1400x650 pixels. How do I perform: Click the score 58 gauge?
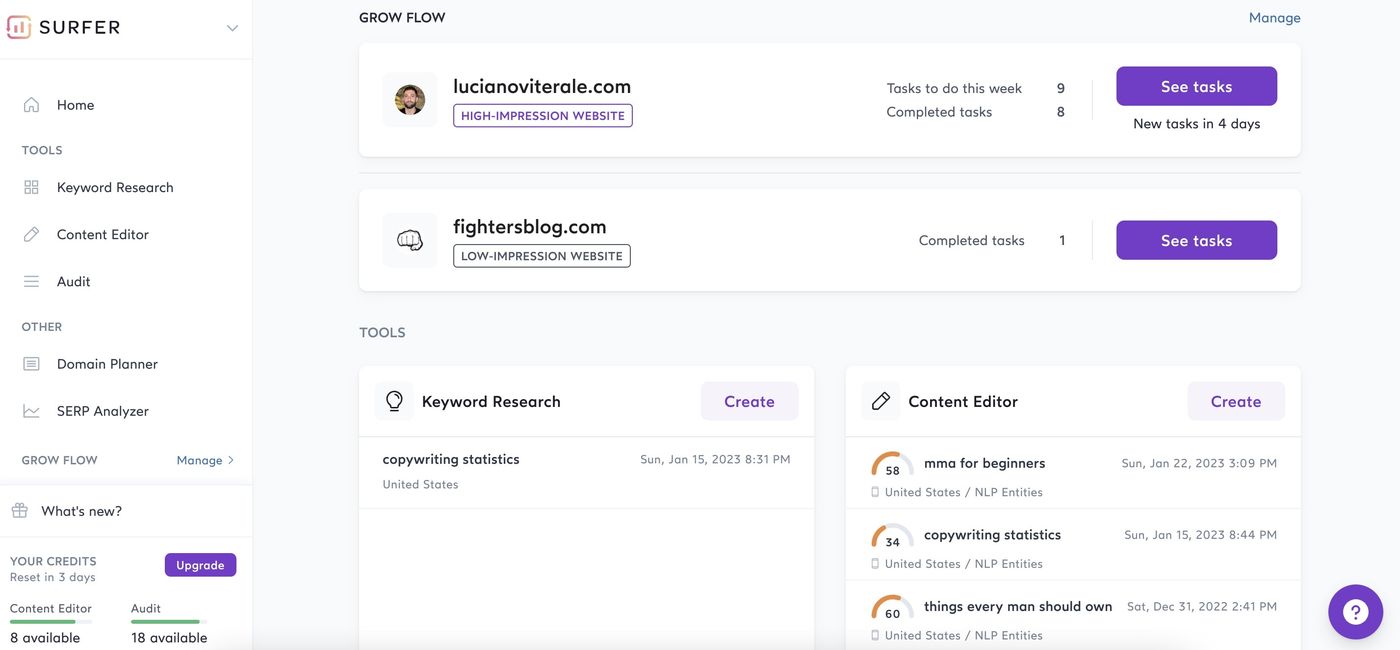click(892, 465)
